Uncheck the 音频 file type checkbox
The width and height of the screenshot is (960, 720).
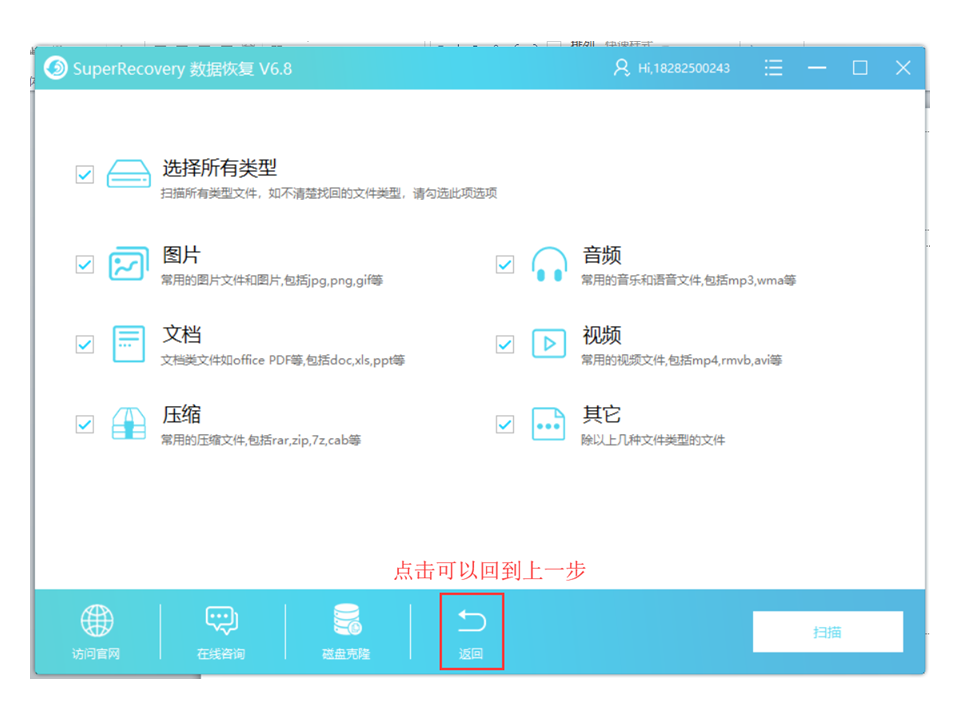pyautogui.click(x=505, y=264)
